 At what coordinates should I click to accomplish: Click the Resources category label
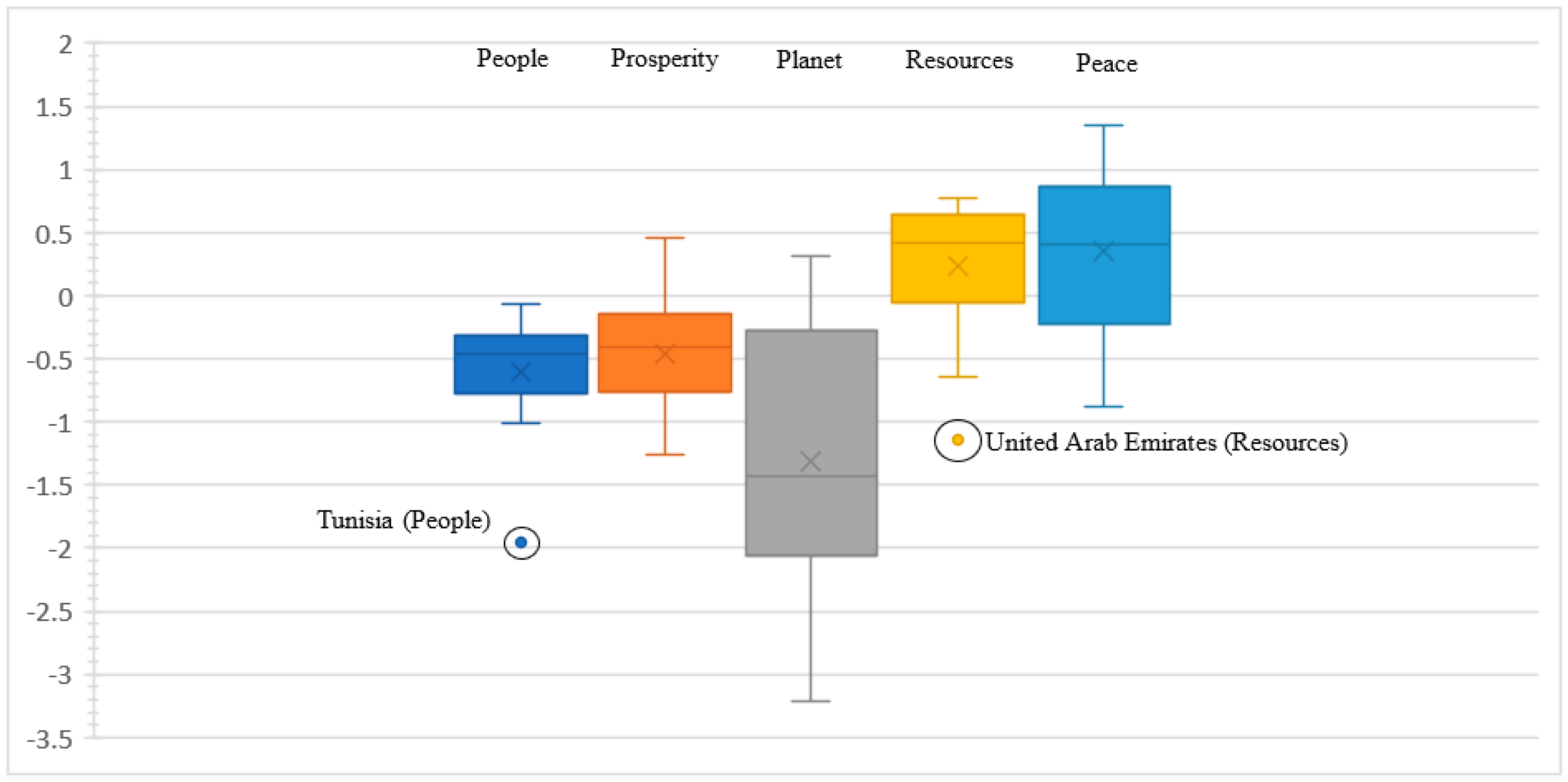pos(959,60)
